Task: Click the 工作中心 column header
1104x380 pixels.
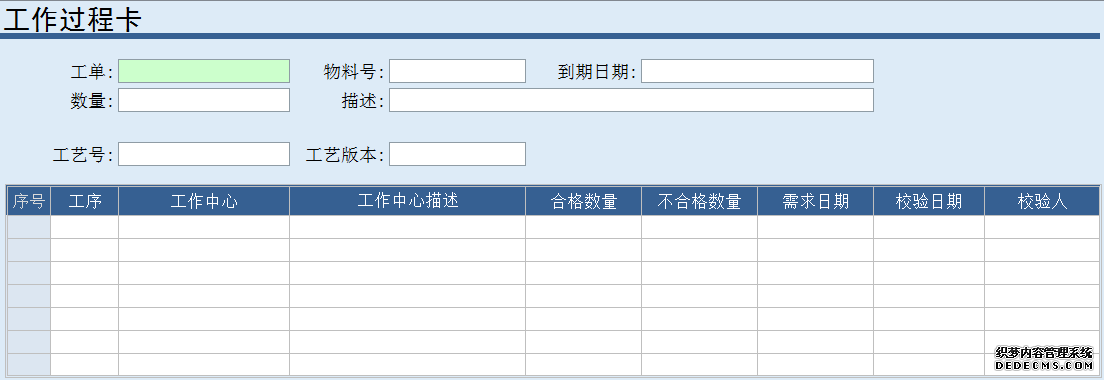Action: click(x=203, y=201)
